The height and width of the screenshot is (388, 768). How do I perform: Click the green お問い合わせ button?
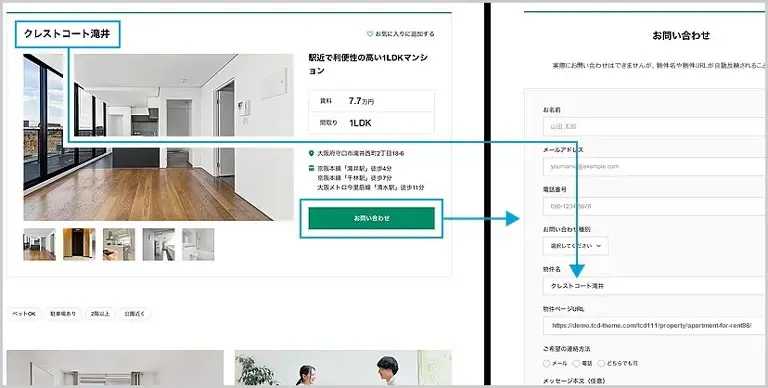[371, 218]
